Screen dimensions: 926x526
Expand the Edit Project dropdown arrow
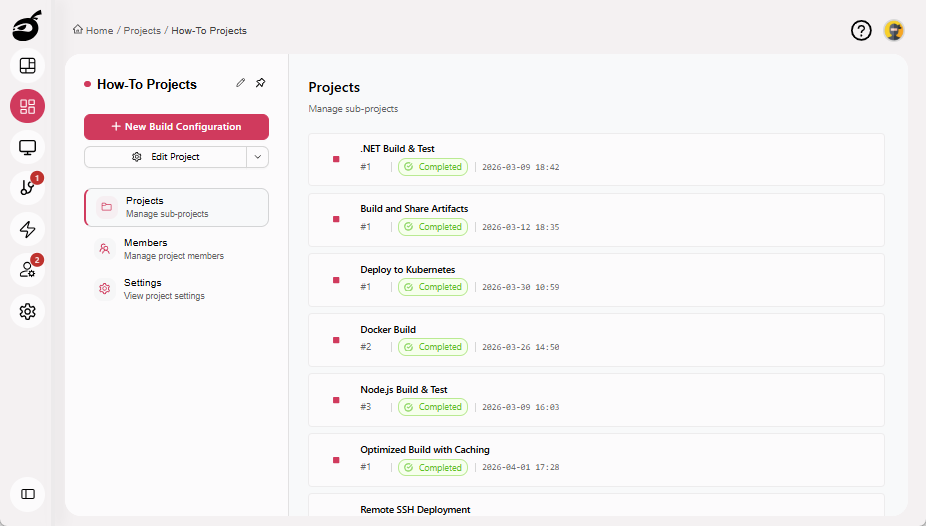(257, 157)
